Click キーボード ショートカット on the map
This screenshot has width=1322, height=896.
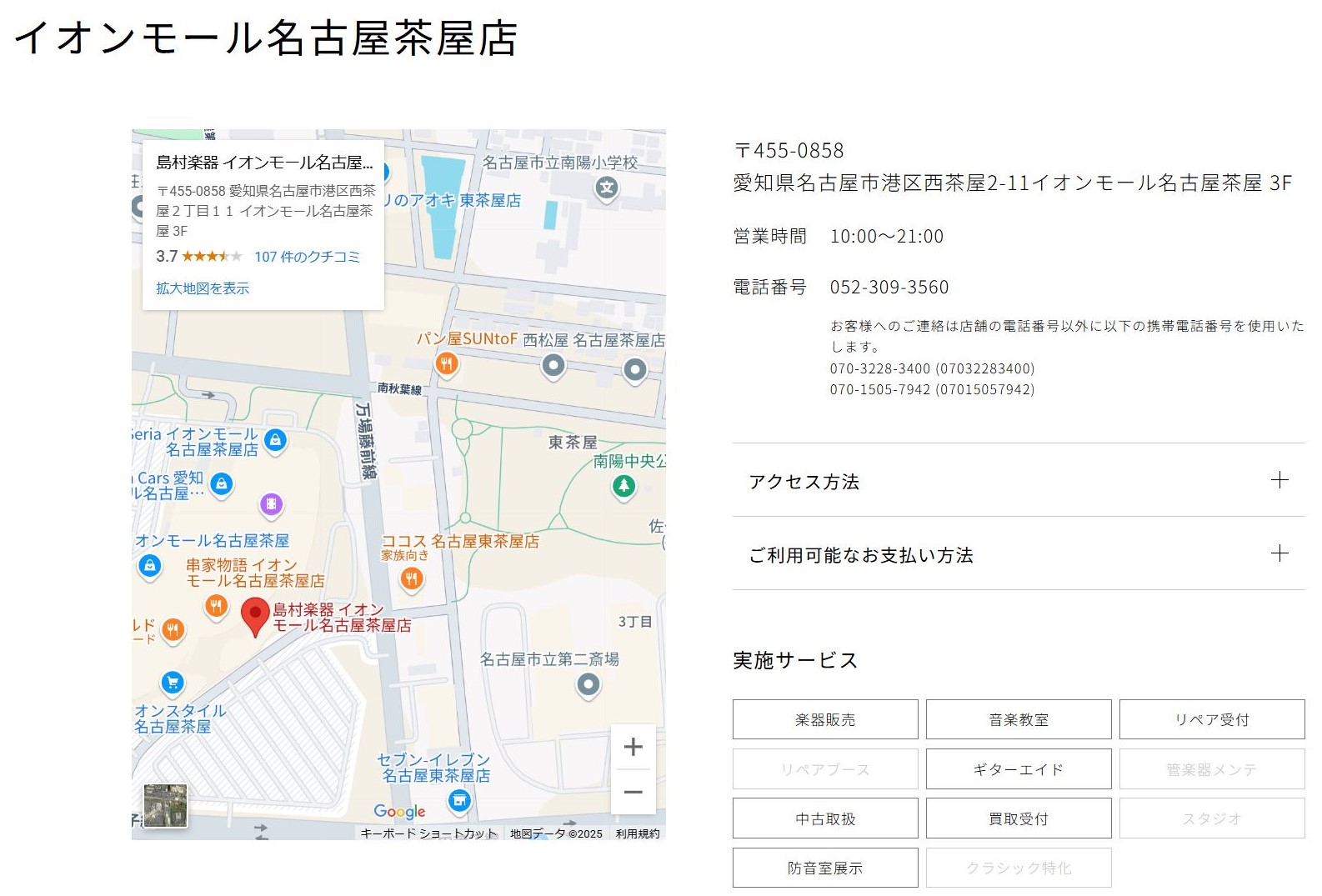pos(428,833)
